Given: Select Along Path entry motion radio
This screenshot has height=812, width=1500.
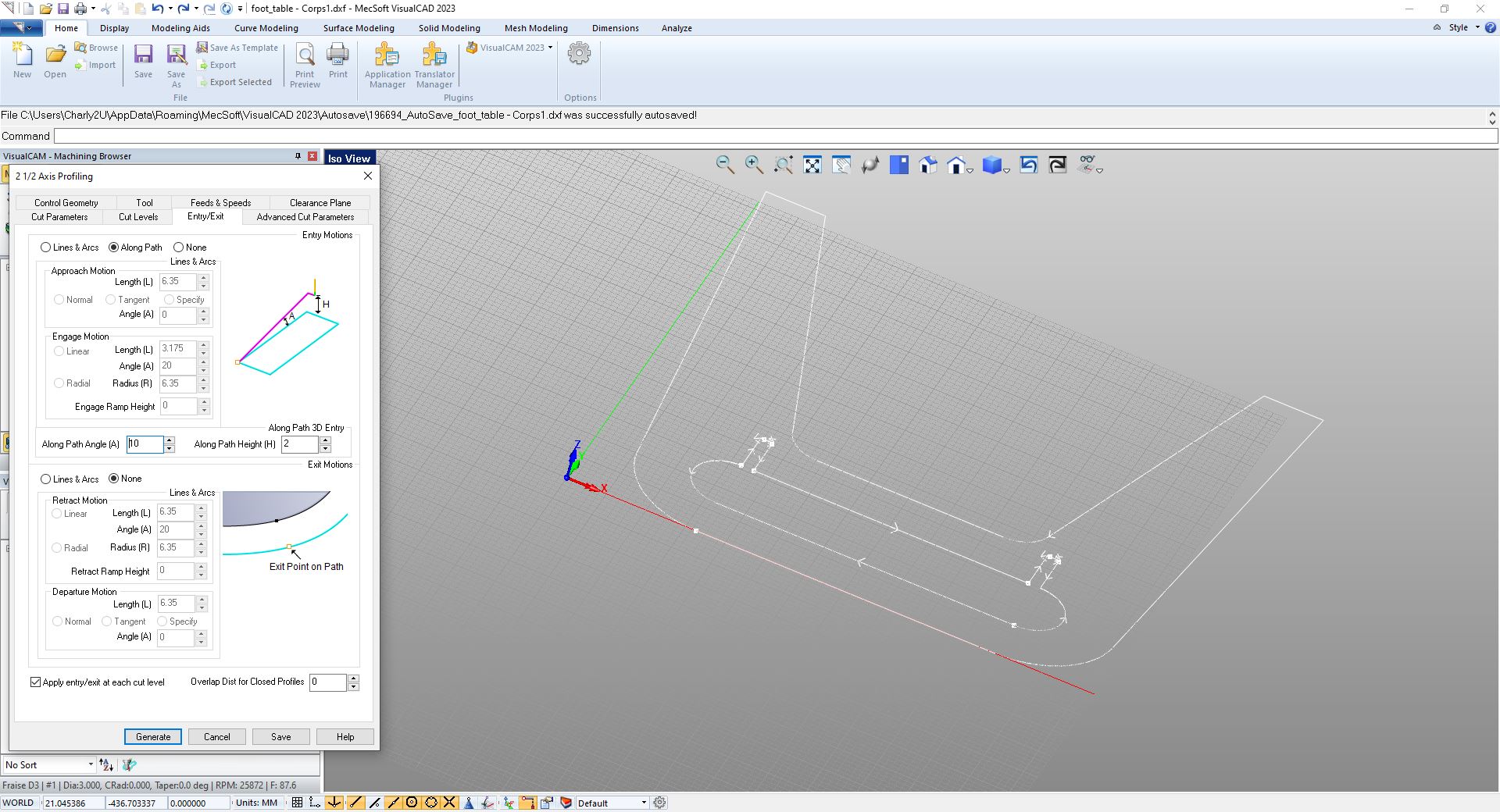Looking at the screenshot, I should click(x=114, y=248).
